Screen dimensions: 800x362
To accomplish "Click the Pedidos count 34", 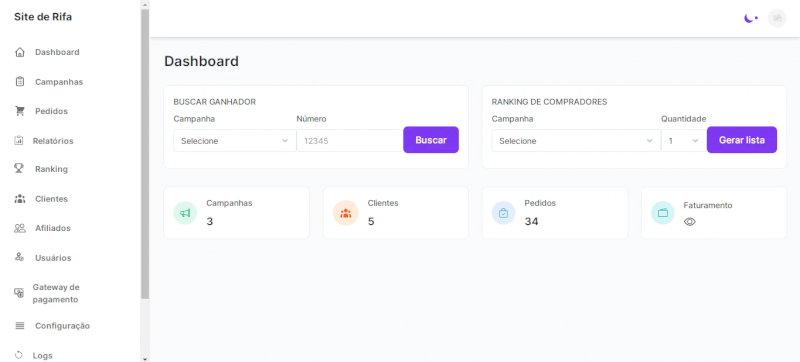I will click(x=531, y=221).
